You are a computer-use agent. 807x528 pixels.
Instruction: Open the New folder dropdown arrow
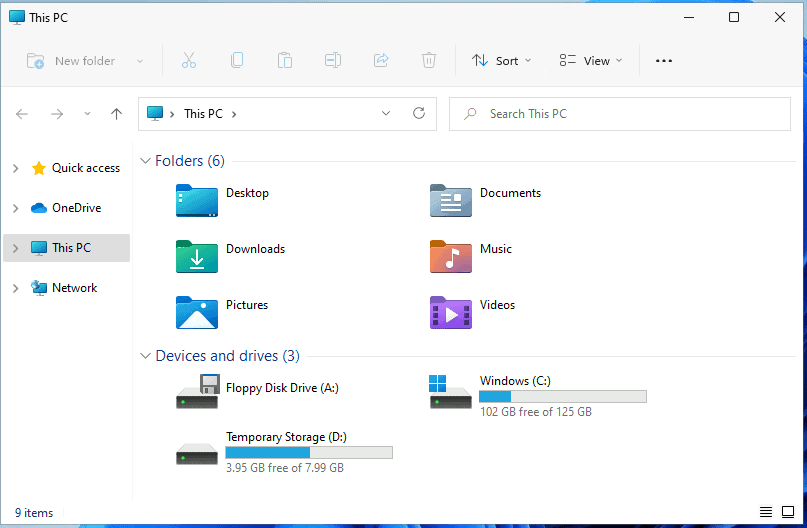click(x=140, y=61)
